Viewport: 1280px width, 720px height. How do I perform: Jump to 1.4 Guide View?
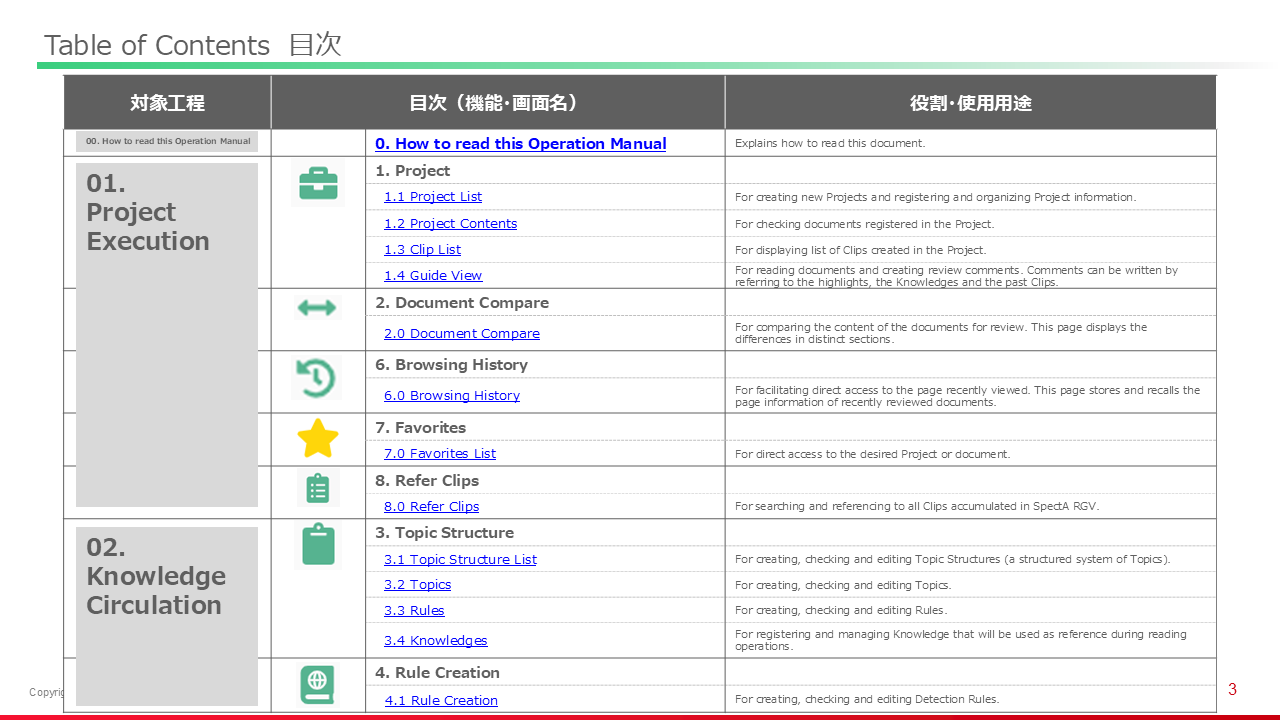pos(433,276)
